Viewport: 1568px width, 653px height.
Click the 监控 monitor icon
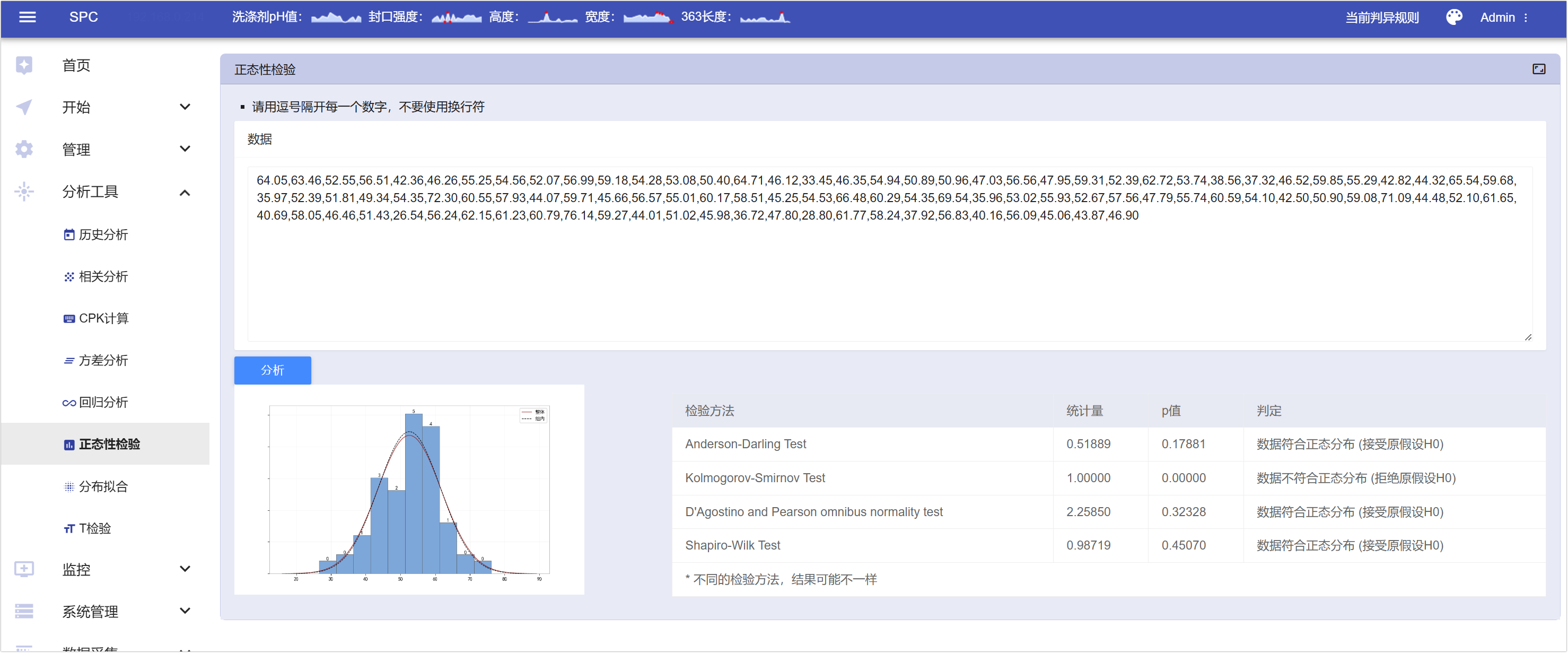[24, 570]
